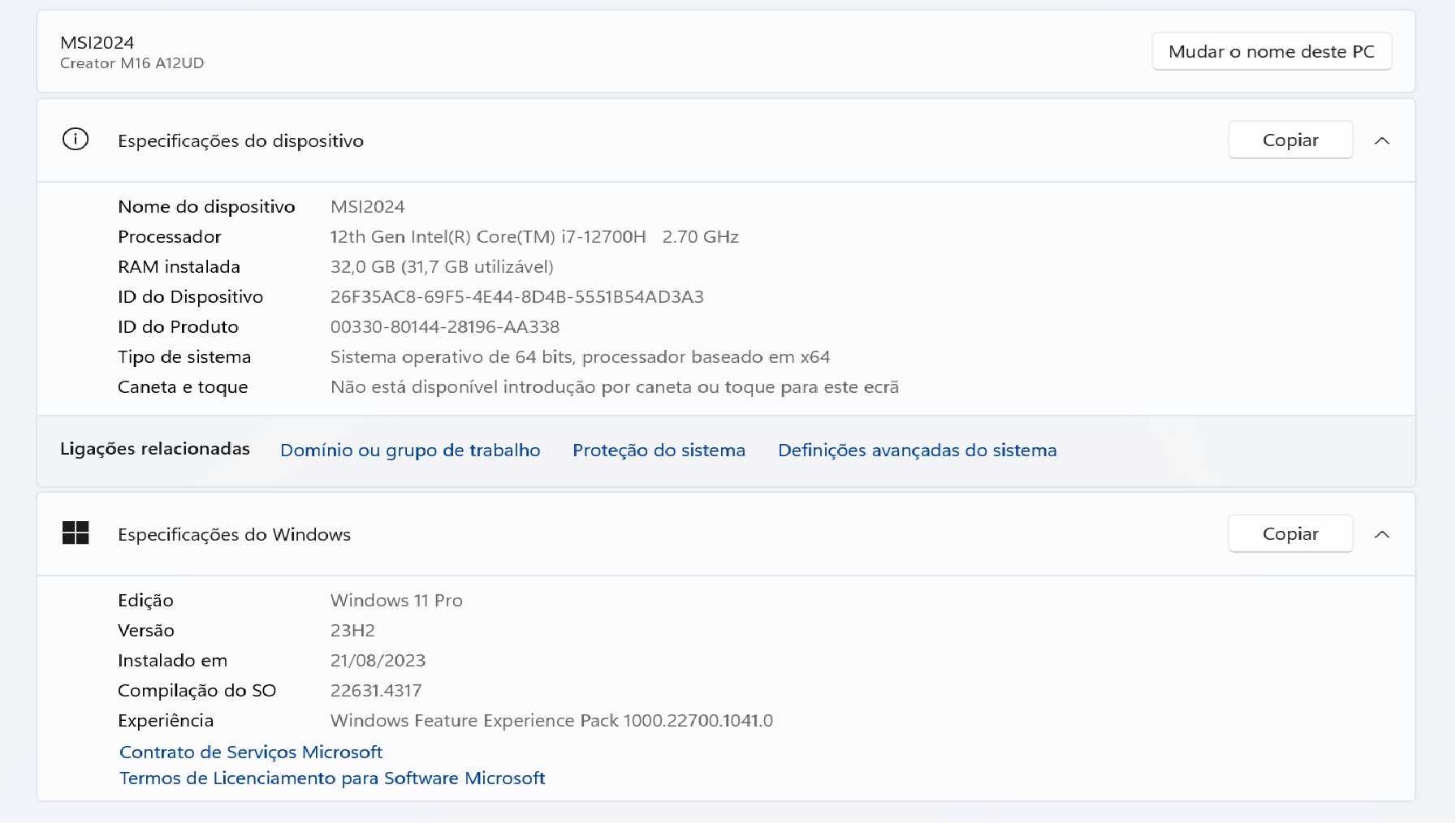Click the RAM instalada label
1456x828 pixels.
(x=179, y=267)
